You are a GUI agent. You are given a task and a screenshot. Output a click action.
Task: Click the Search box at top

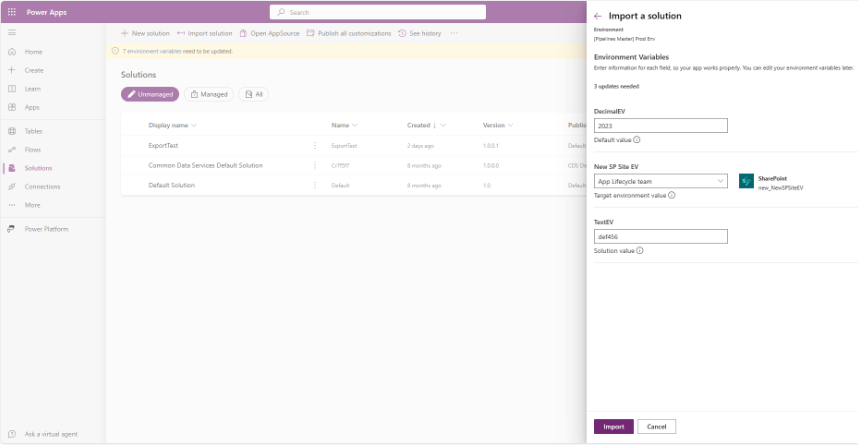(377, 12)
